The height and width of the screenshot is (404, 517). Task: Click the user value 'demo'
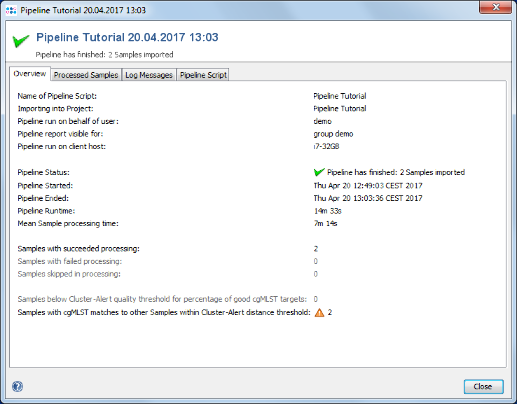(322, 121)
